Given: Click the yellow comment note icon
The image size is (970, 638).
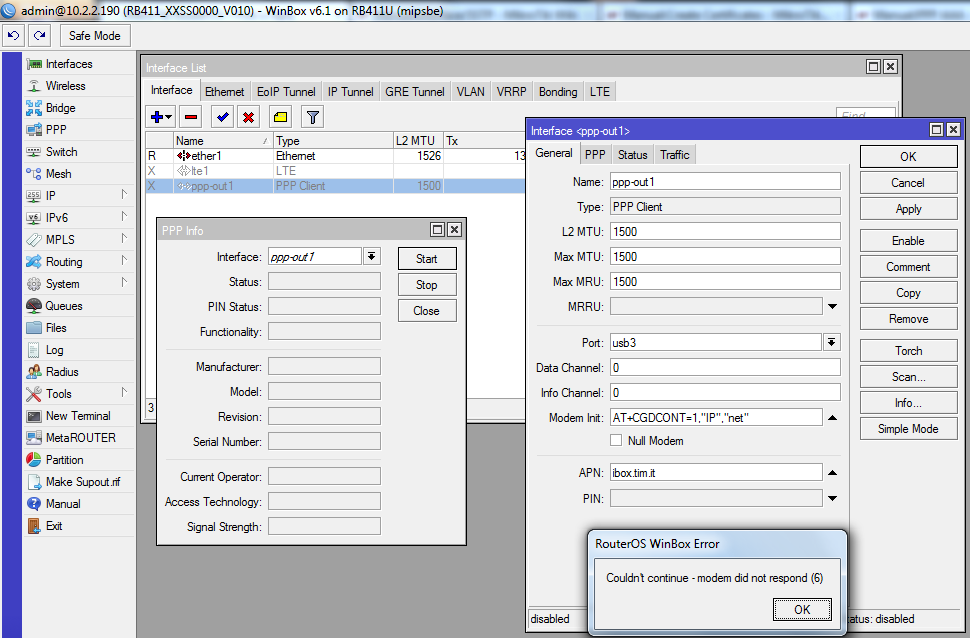Looking at the screenshot, I should 280,117.
